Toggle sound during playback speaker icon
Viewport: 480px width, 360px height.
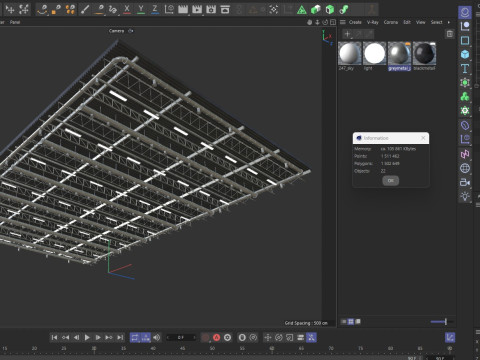[156, 337]
